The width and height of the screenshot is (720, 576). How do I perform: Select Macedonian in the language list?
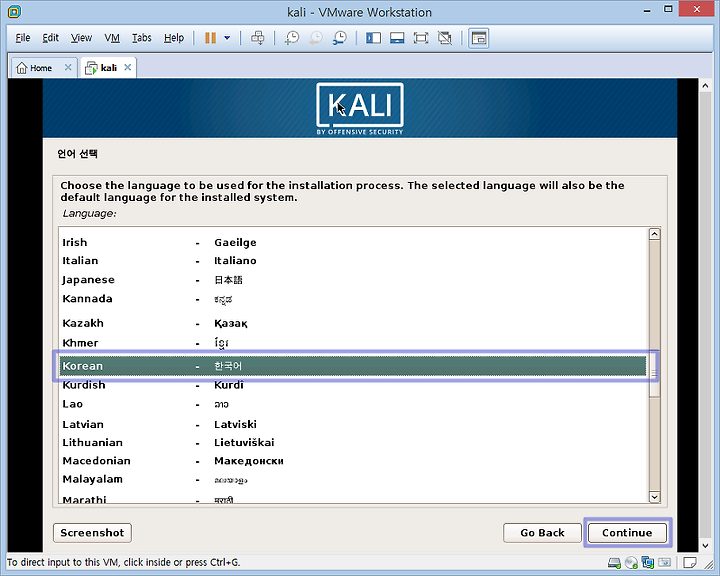click(353, 461)
